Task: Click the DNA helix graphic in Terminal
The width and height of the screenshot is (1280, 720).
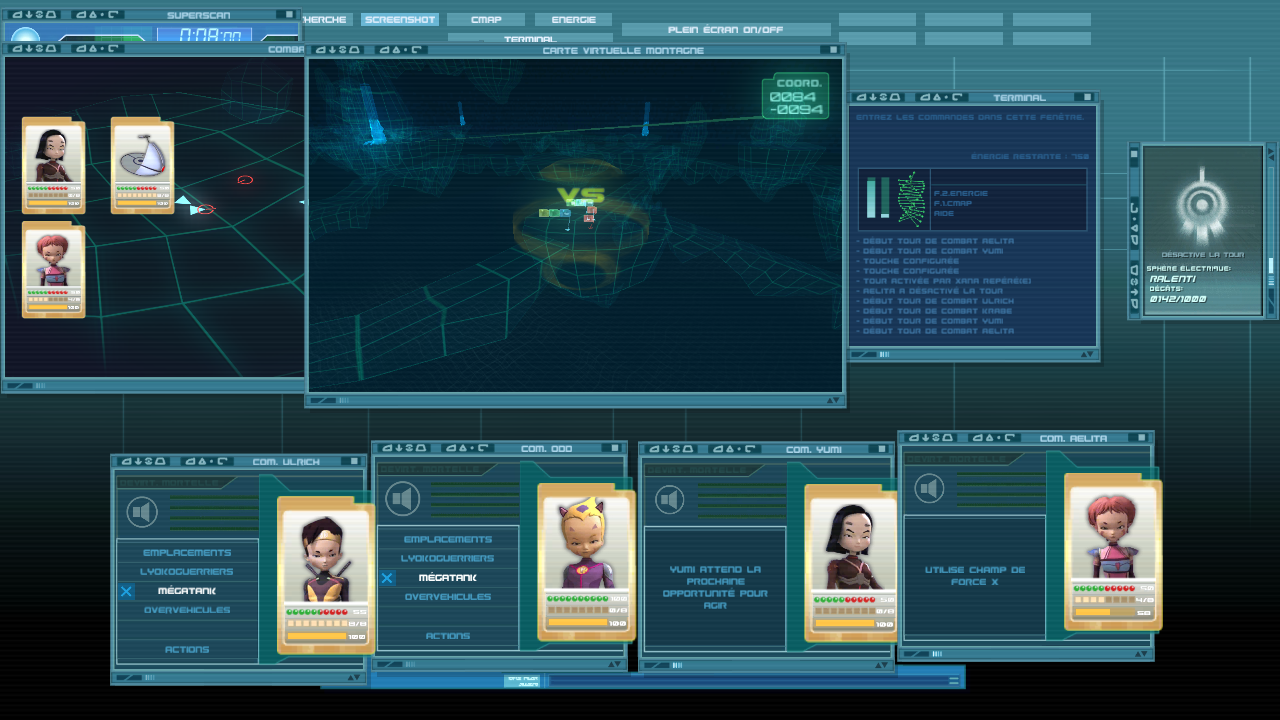Action: 910,198
